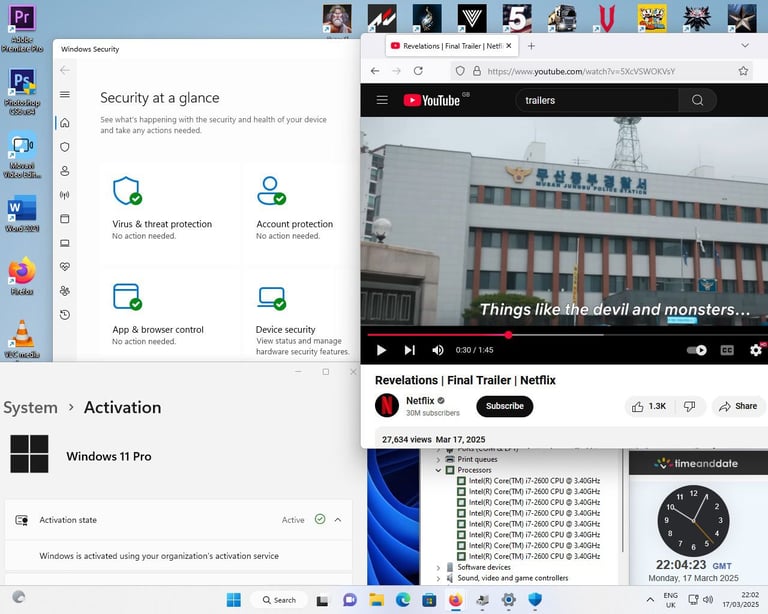Click the System breadcrumb in Settings
Image resolution: width=768 pixels, height=614 pixels.
tap(30, 407)
